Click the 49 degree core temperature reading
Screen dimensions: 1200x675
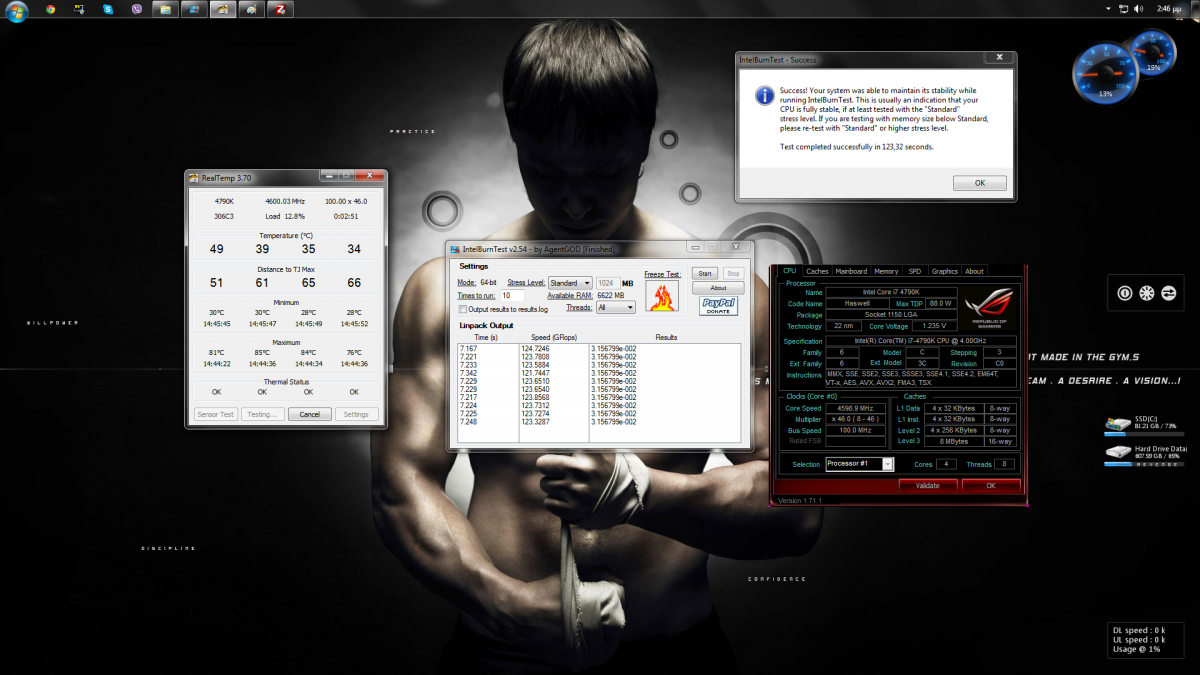point(216,249)
